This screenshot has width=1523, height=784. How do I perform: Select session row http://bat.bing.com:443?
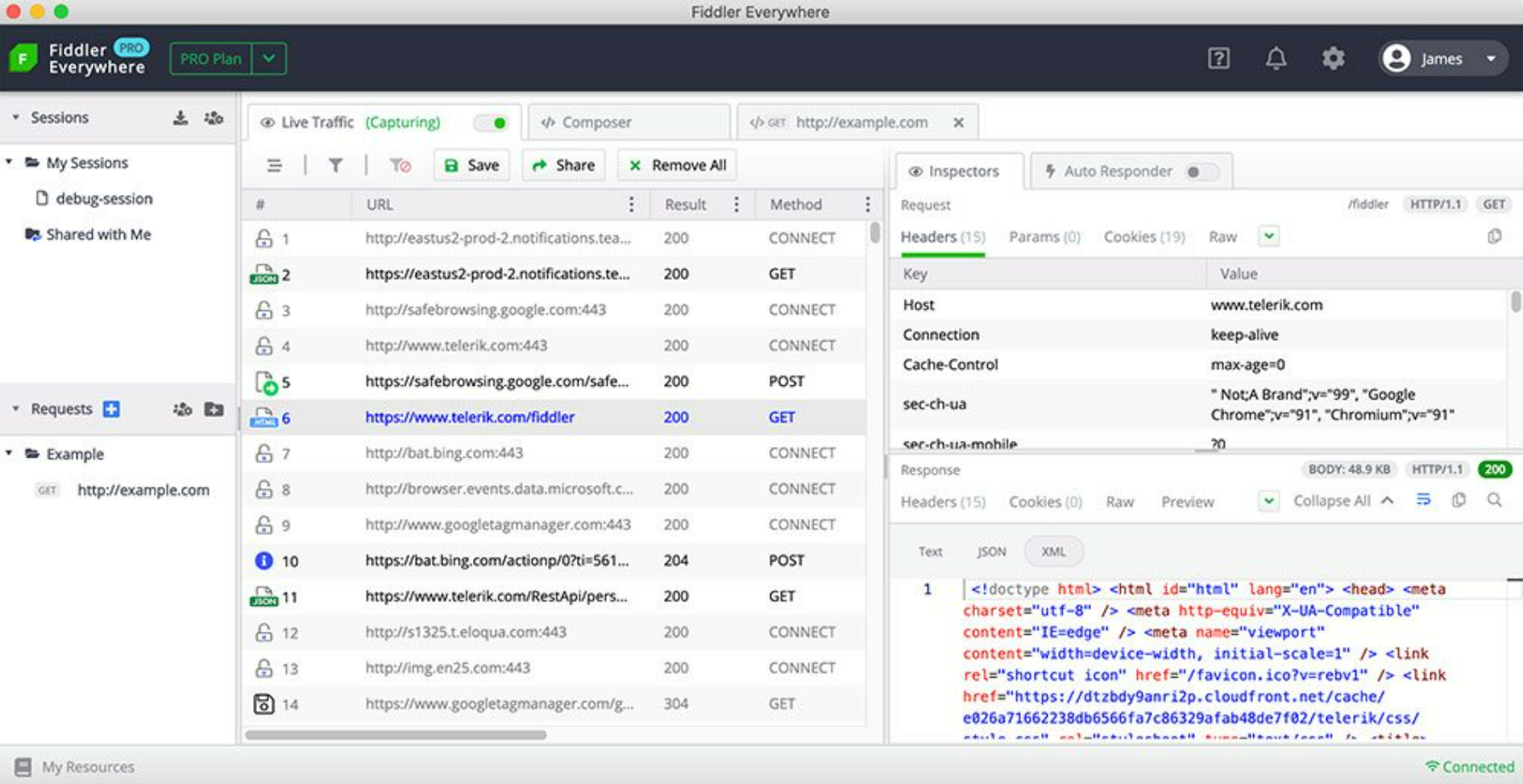pyautogui.click(x=554, y=453)
